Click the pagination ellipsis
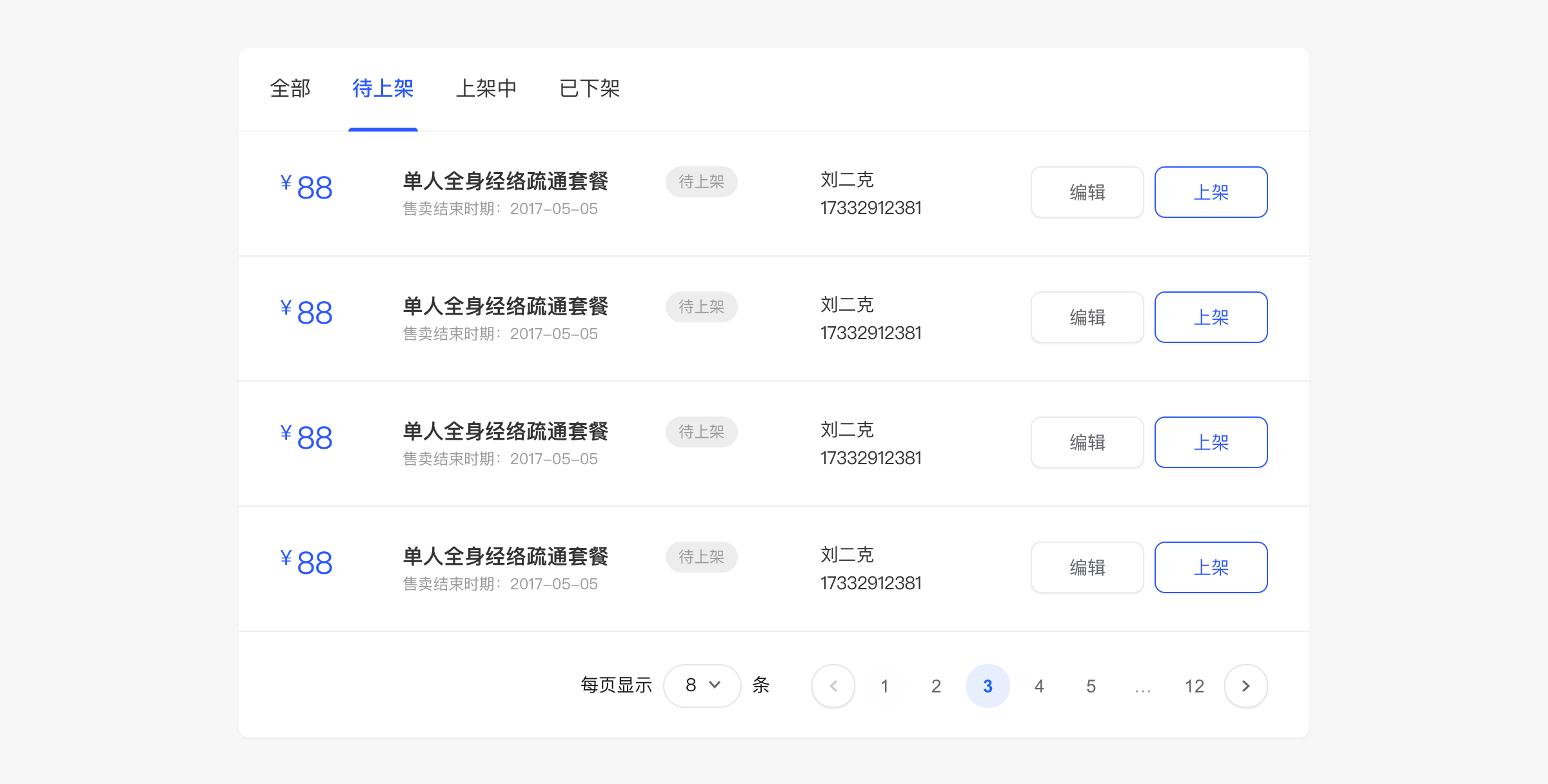The height and width of the screenshot is (784, 1548). [1142, 687]
